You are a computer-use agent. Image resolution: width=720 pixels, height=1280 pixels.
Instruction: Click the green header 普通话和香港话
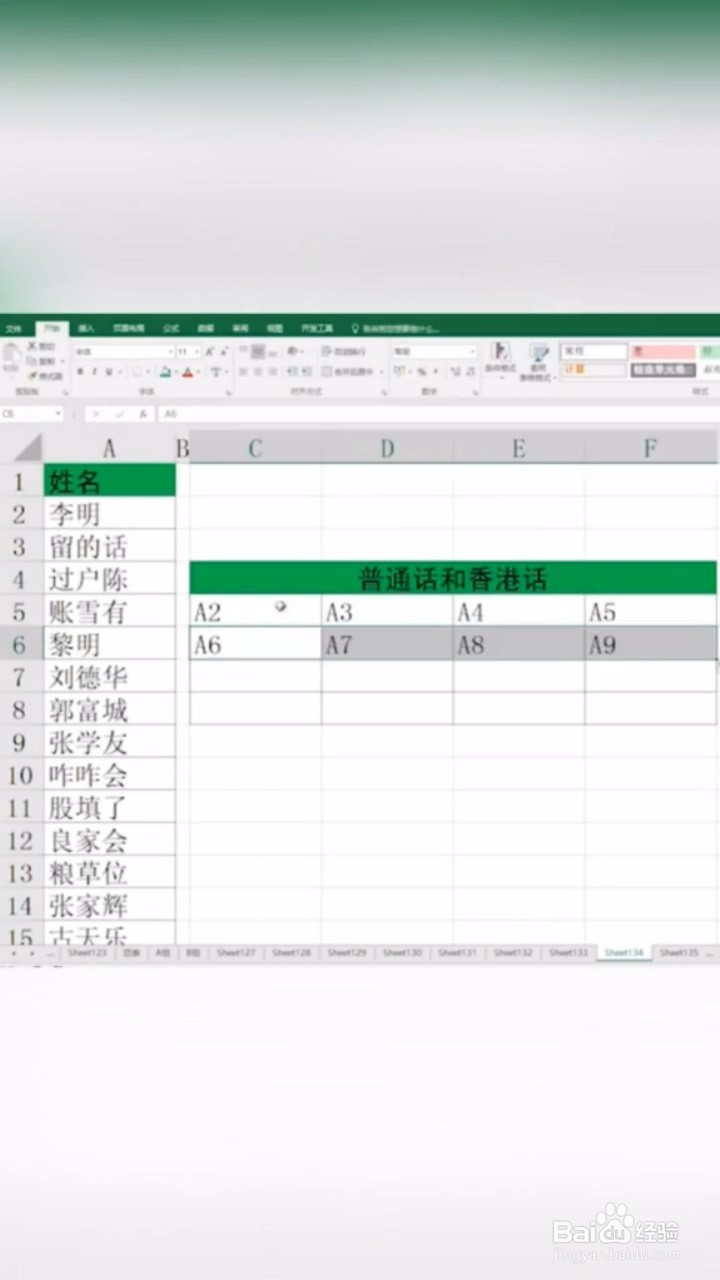pos(453,578)
